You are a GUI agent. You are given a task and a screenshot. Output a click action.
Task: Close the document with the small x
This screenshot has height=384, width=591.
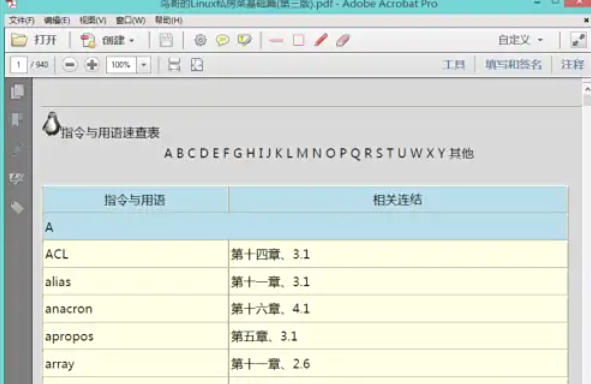[586, 20]
